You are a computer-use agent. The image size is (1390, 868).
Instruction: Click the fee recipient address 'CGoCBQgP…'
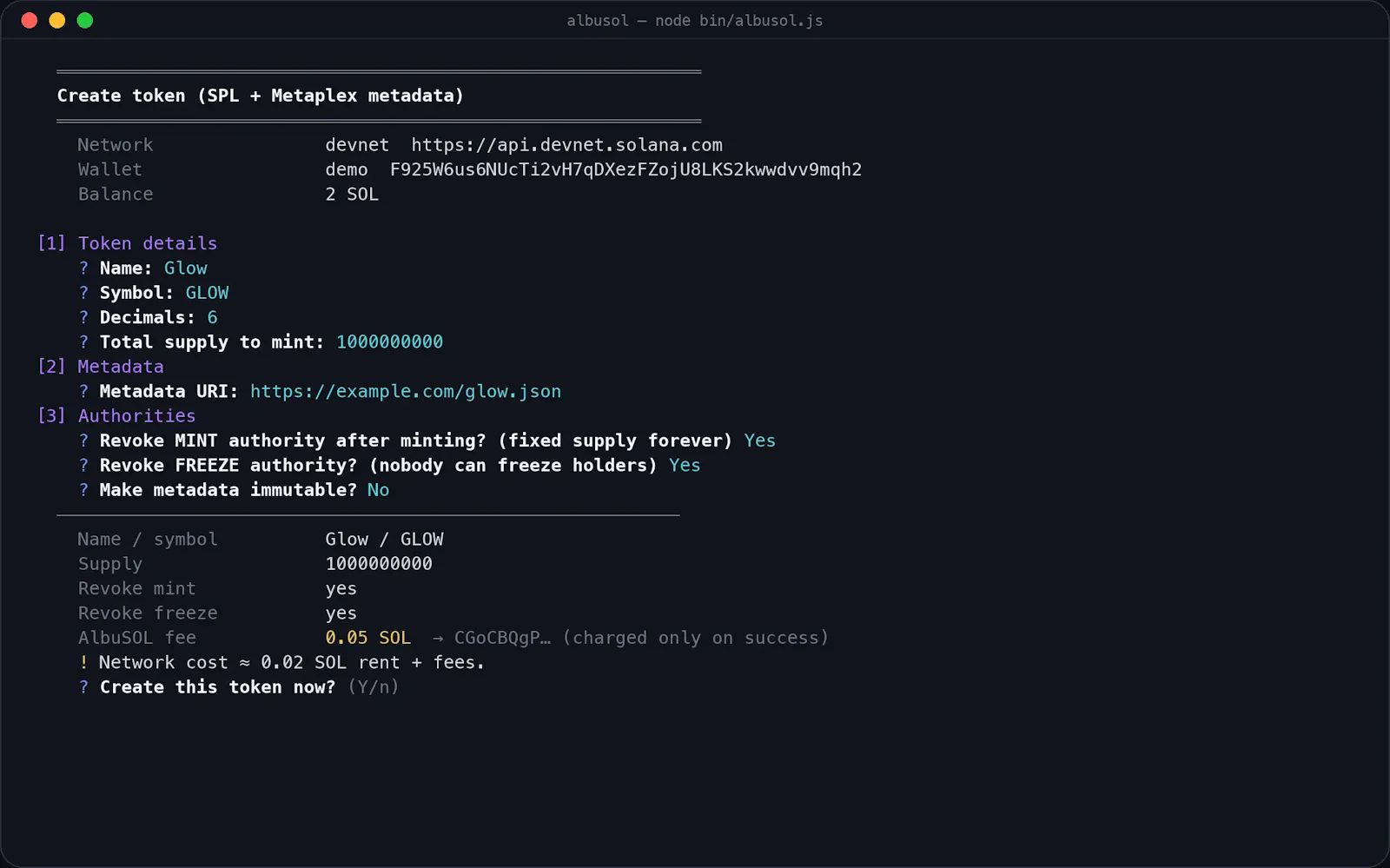pyautogui.click(x=502, y=638)
